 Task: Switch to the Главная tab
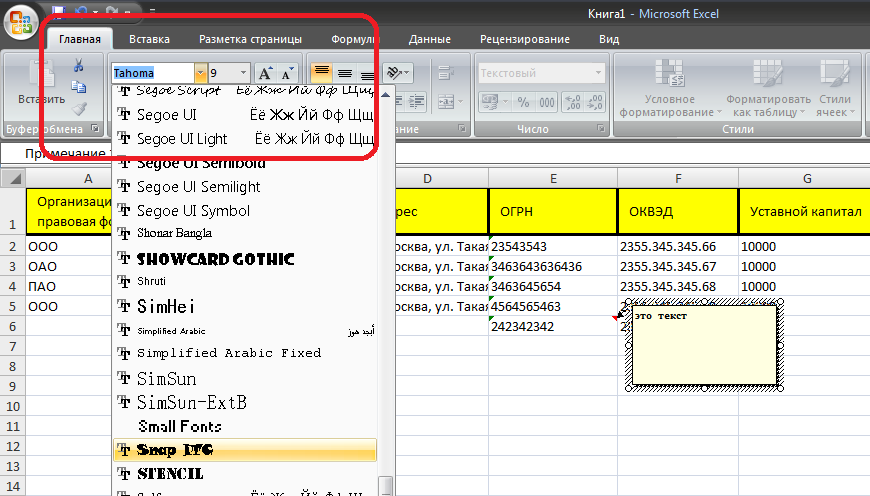pos(80,39)
